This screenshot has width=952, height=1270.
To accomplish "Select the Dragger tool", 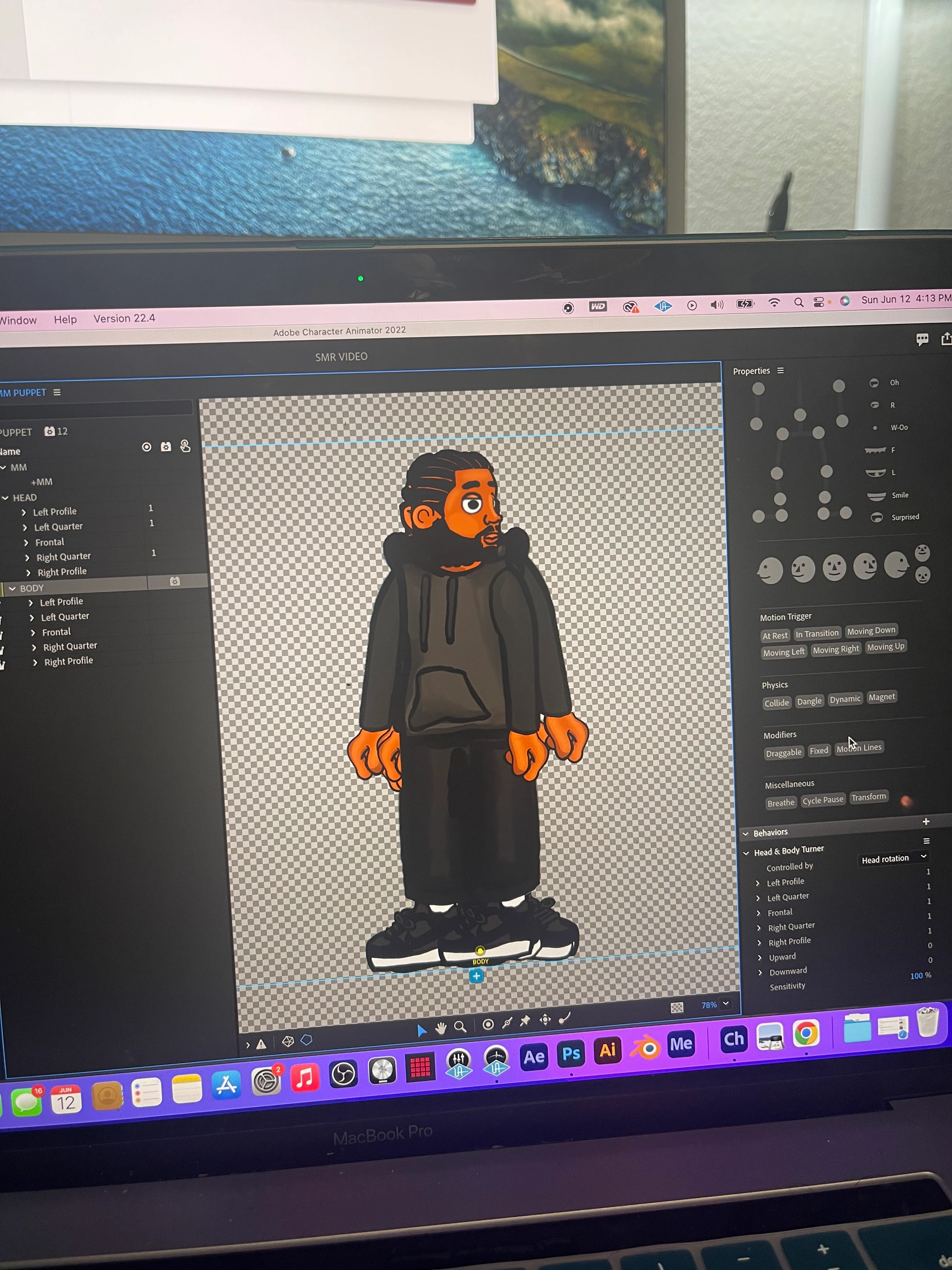I will (x=545, y=1020).
